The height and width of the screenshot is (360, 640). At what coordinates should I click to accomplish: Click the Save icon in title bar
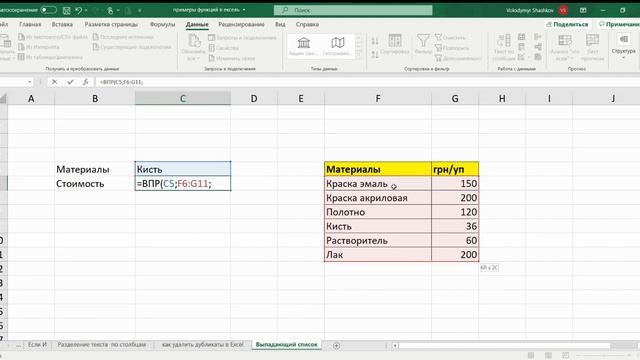click(67, 10)
